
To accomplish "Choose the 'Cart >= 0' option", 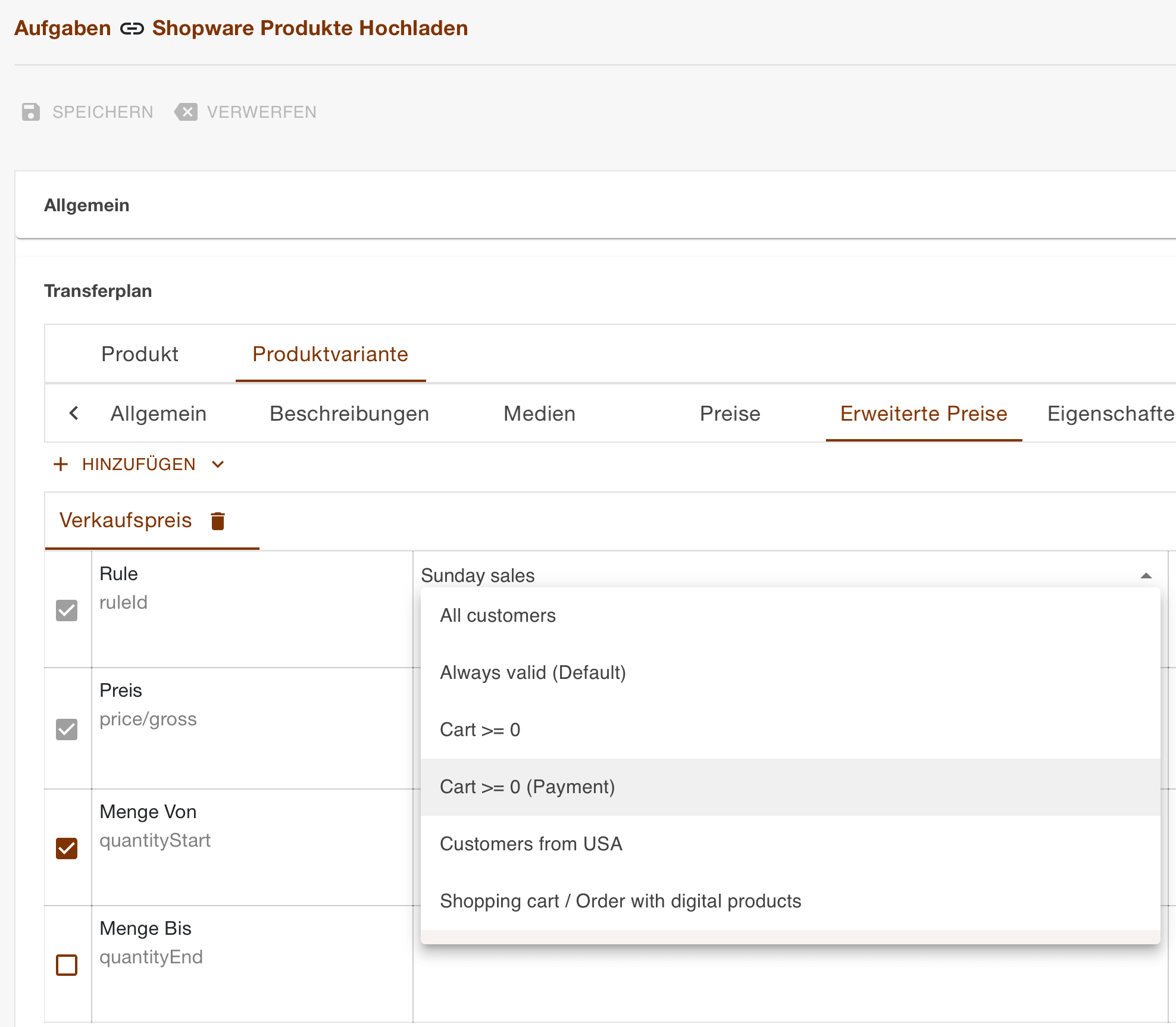I will click(x=790, y=729).
